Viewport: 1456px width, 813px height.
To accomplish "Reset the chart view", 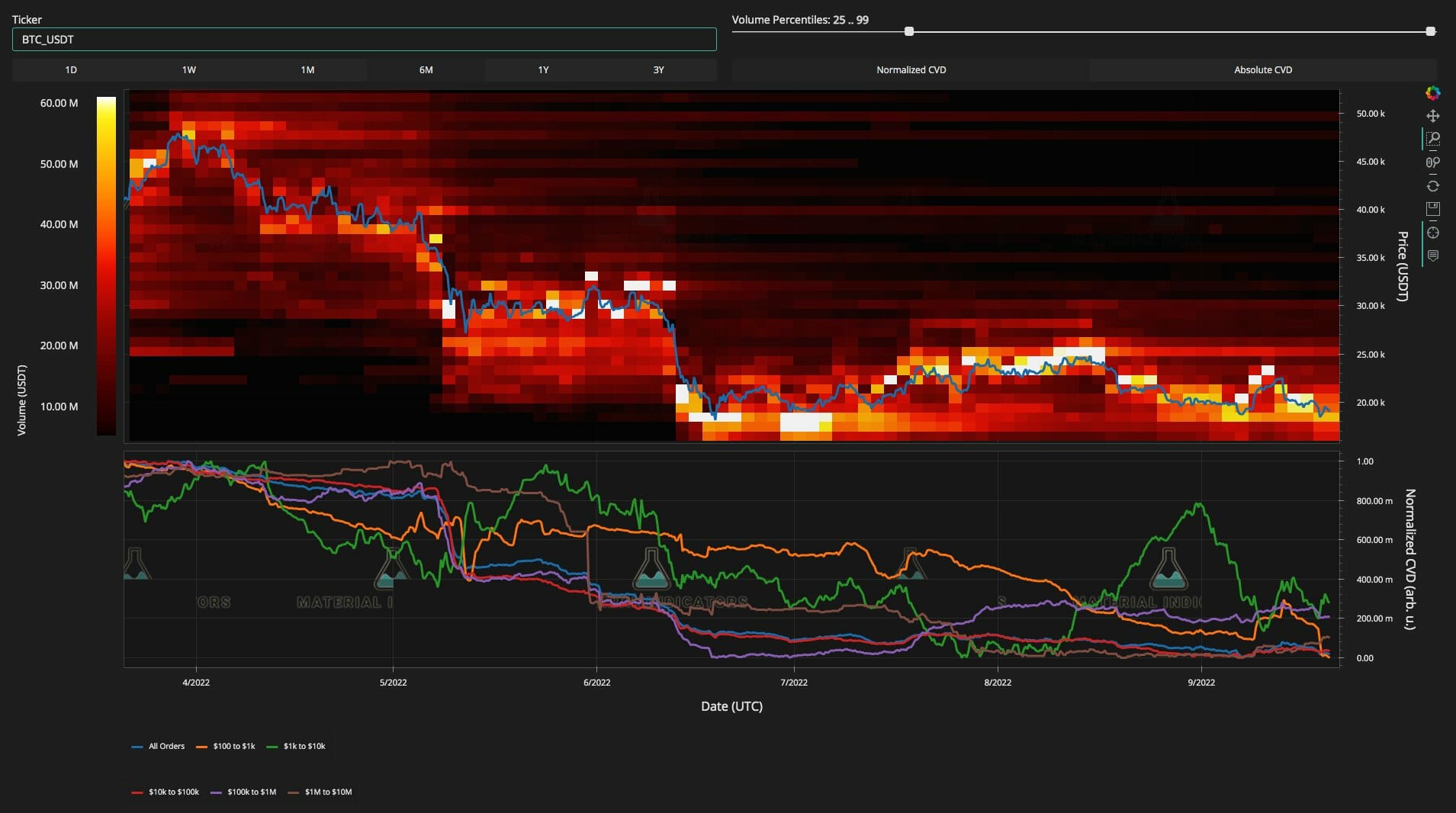I will click(1432, 186).
